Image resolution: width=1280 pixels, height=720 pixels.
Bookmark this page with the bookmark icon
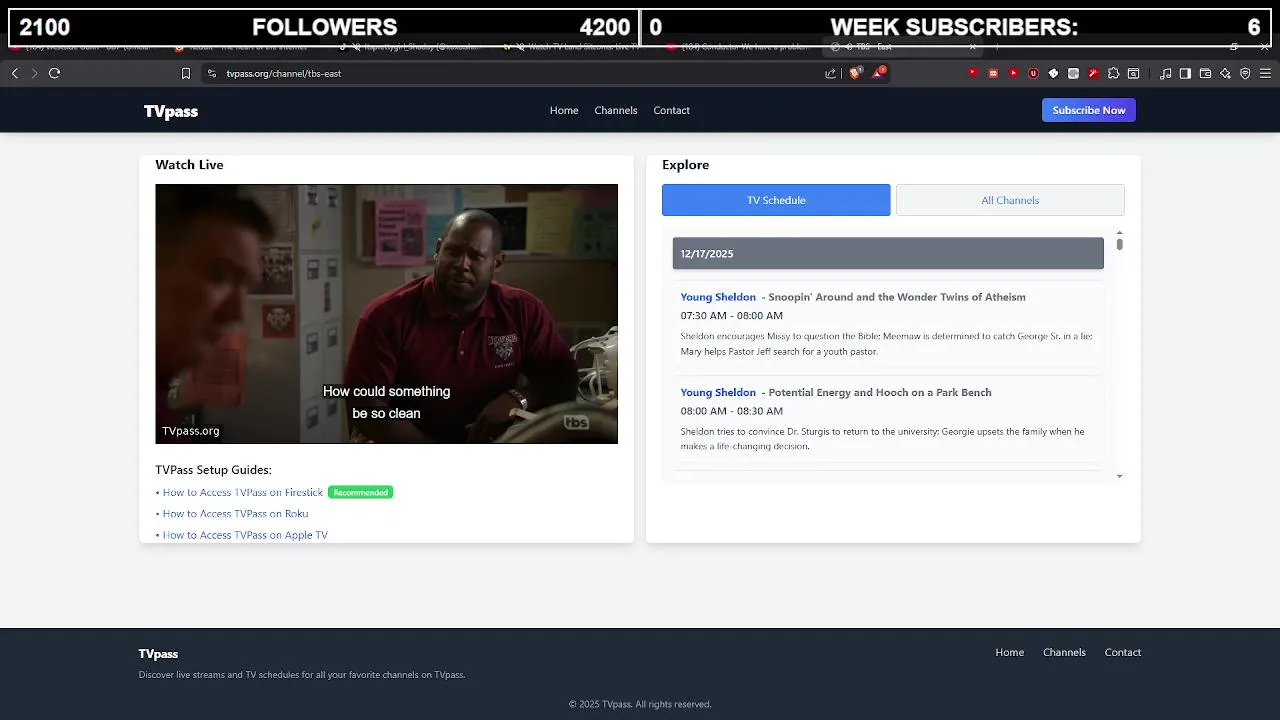click(186, 73)
